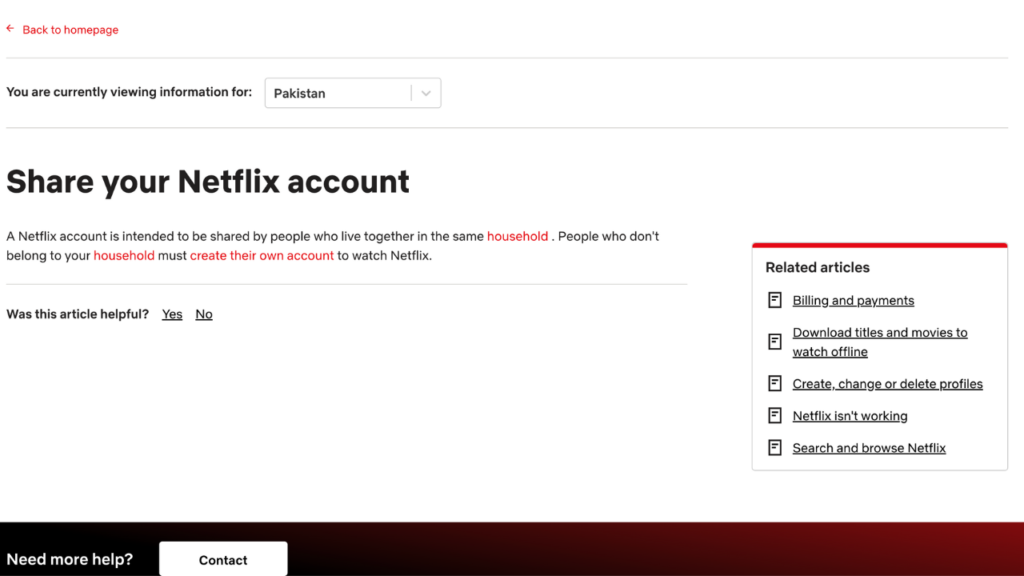The image size is (1024, 576).
Task: Open Search and browse Netflix article
Action: click(x=869, y=448)
